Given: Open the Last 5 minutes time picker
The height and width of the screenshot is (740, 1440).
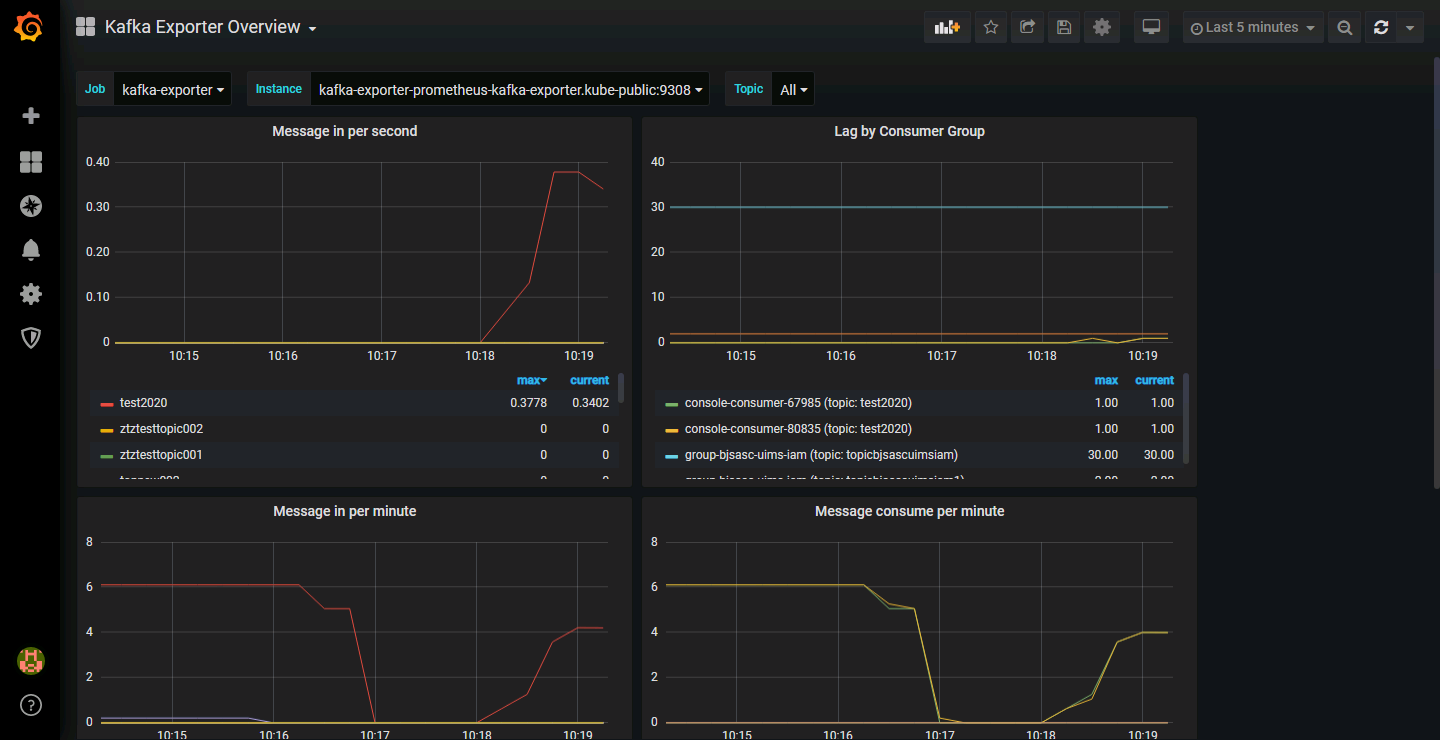Looking at the screenshot, I should point(1253,27).
